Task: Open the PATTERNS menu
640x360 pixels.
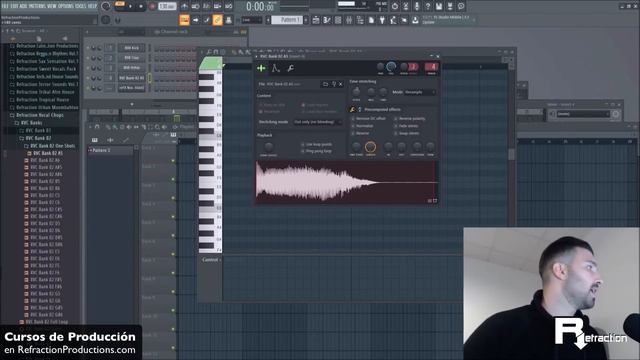Action: pos(37,6)
